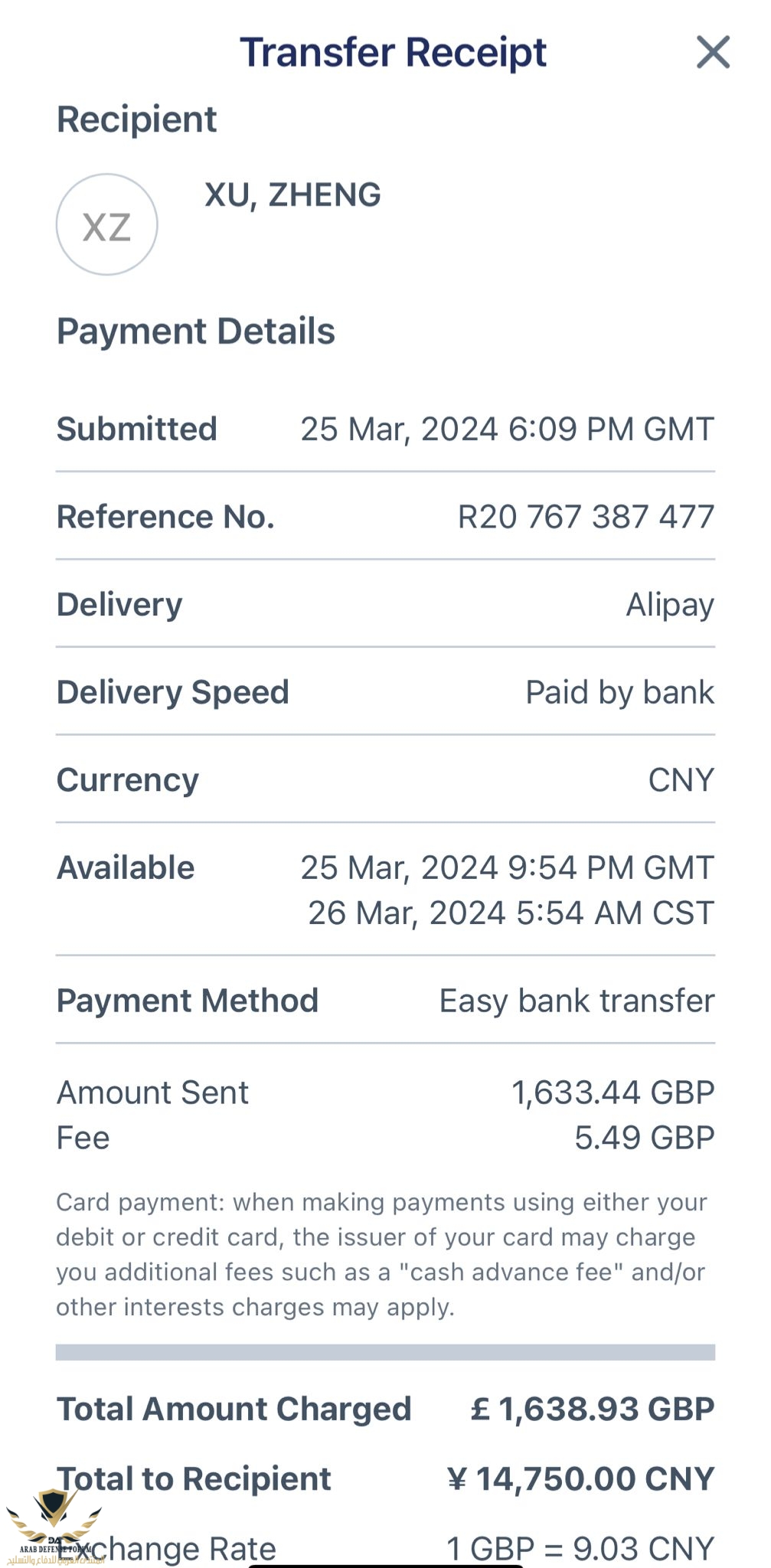Screen dimensions: 771x1568
Task: Click the Recipient section heading
Action: click(x=136, y=119)
